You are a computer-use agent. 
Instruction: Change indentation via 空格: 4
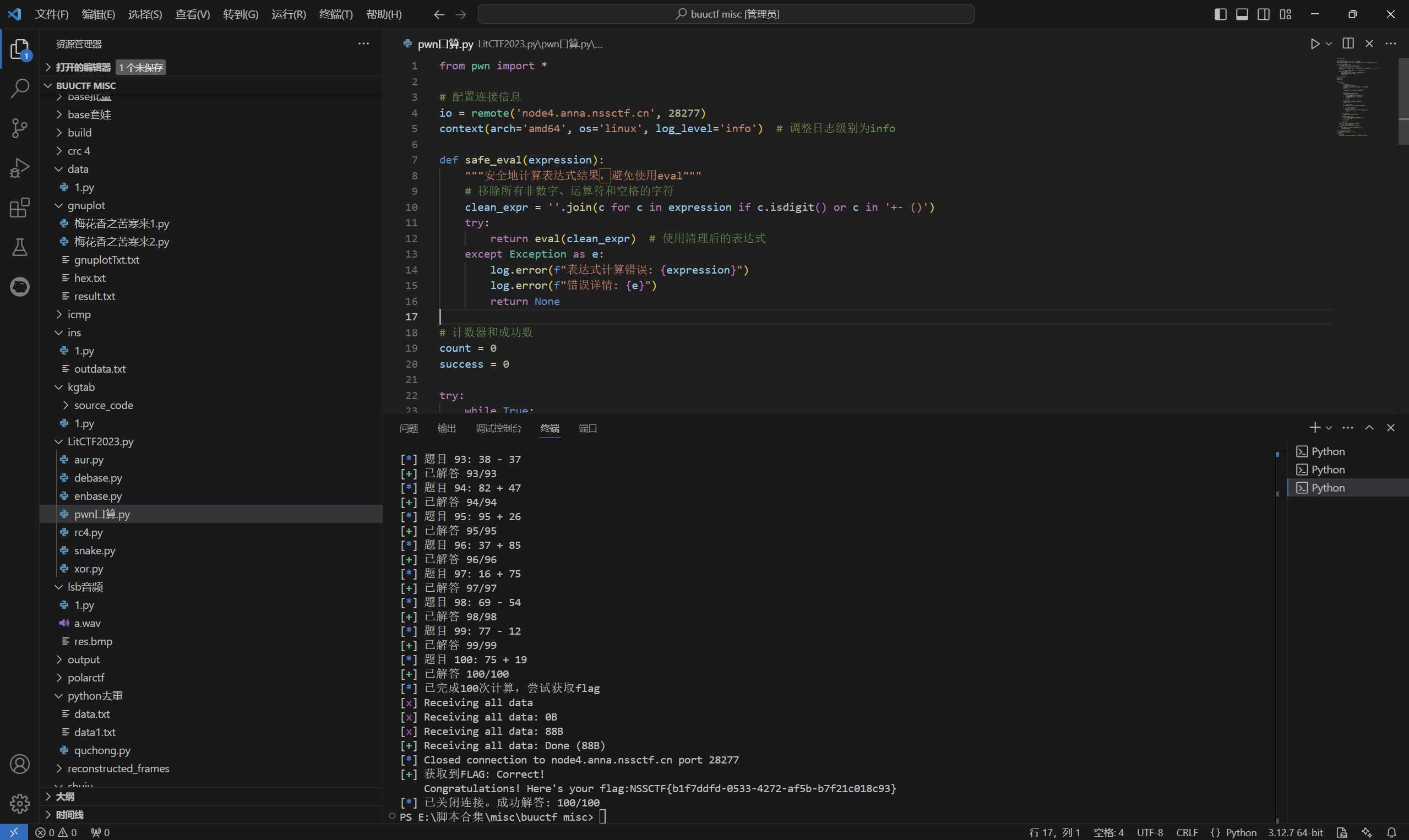(x=1108, y=832)
